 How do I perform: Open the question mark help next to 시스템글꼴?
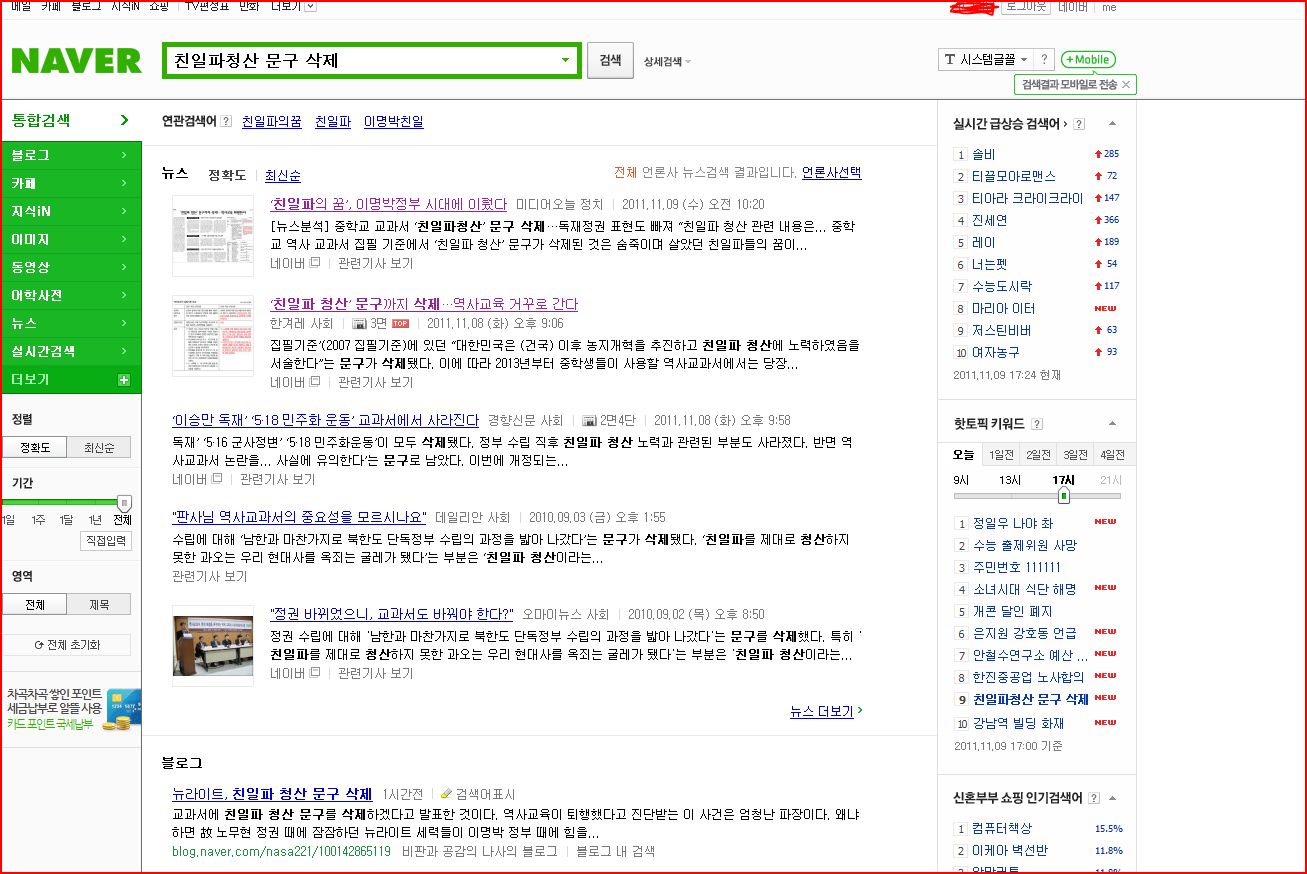(x=1044, y=60)
